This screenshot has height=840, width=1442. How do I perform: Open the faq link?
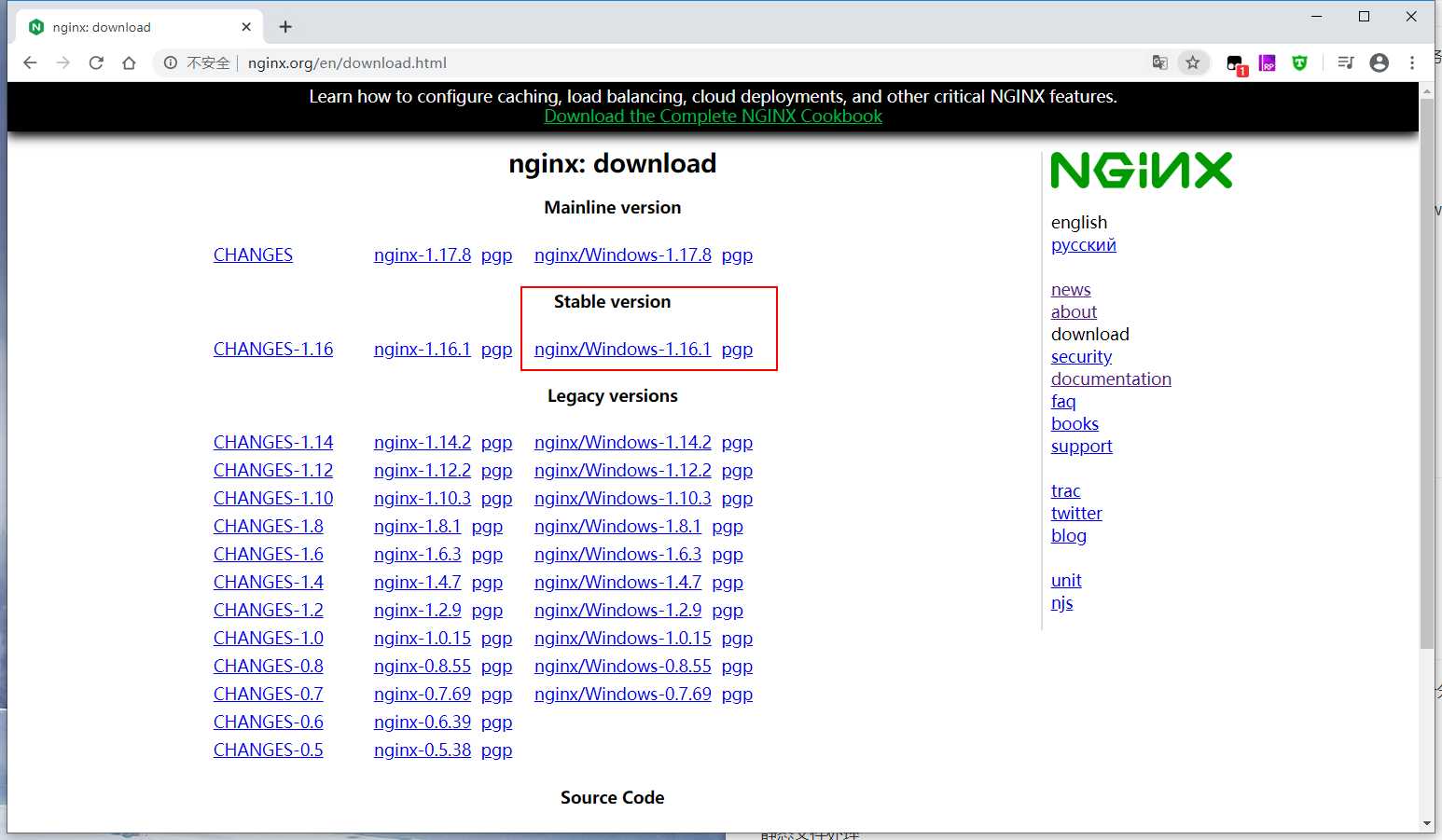1063,401
